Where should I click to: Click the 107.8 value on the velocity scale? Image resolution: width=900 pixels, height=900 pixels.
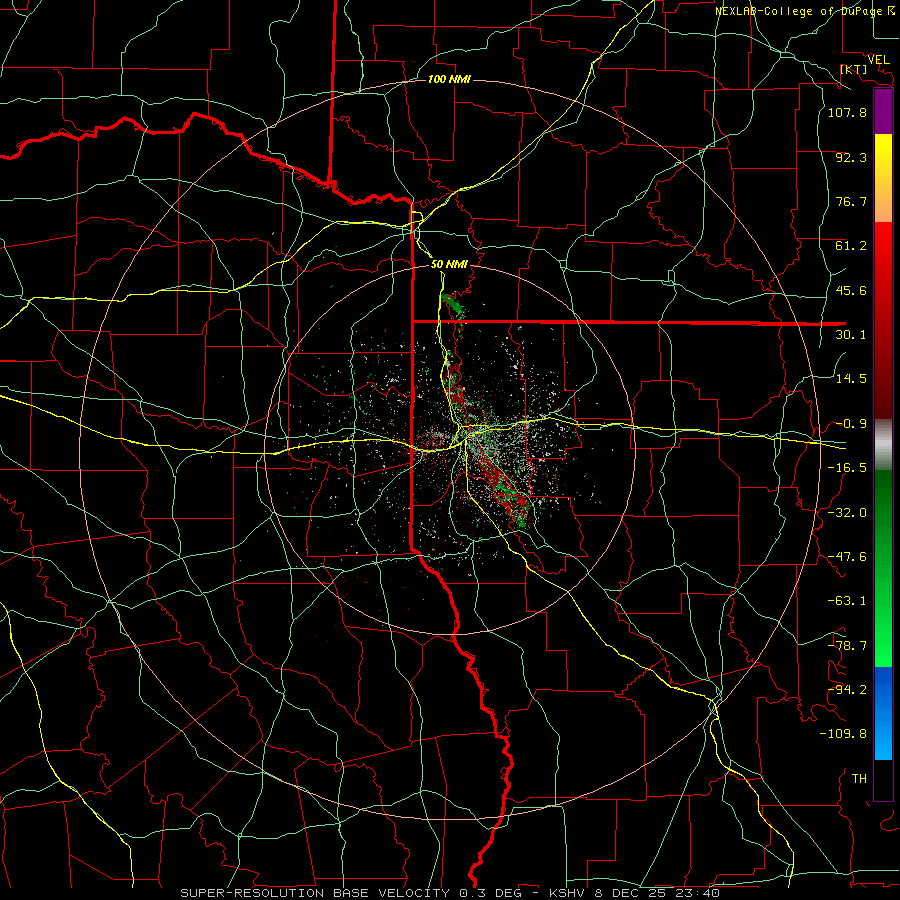pos(847,112)
